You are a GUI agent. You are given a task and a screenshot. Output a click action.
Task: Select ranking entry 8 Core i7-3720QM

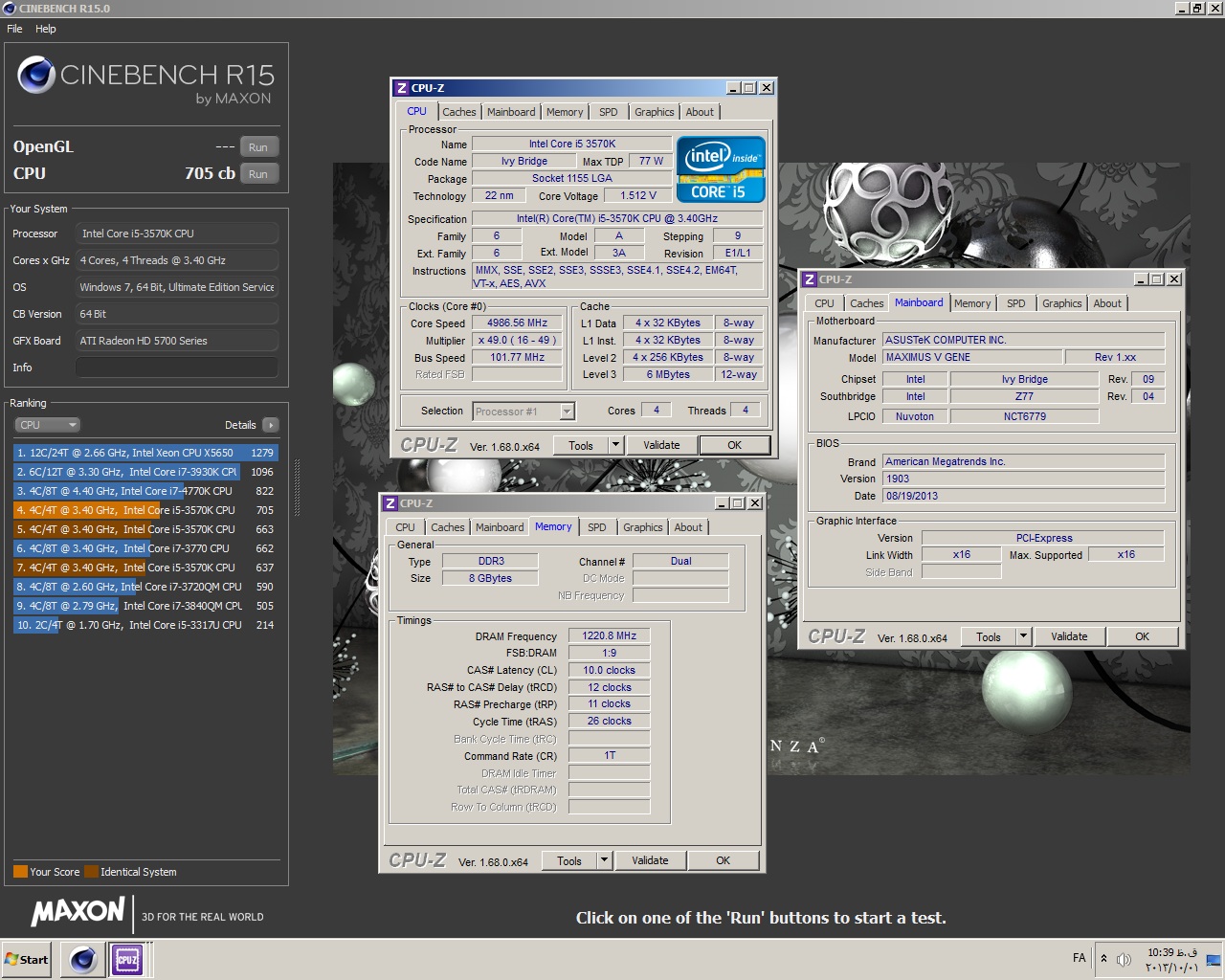coord(145,587)
